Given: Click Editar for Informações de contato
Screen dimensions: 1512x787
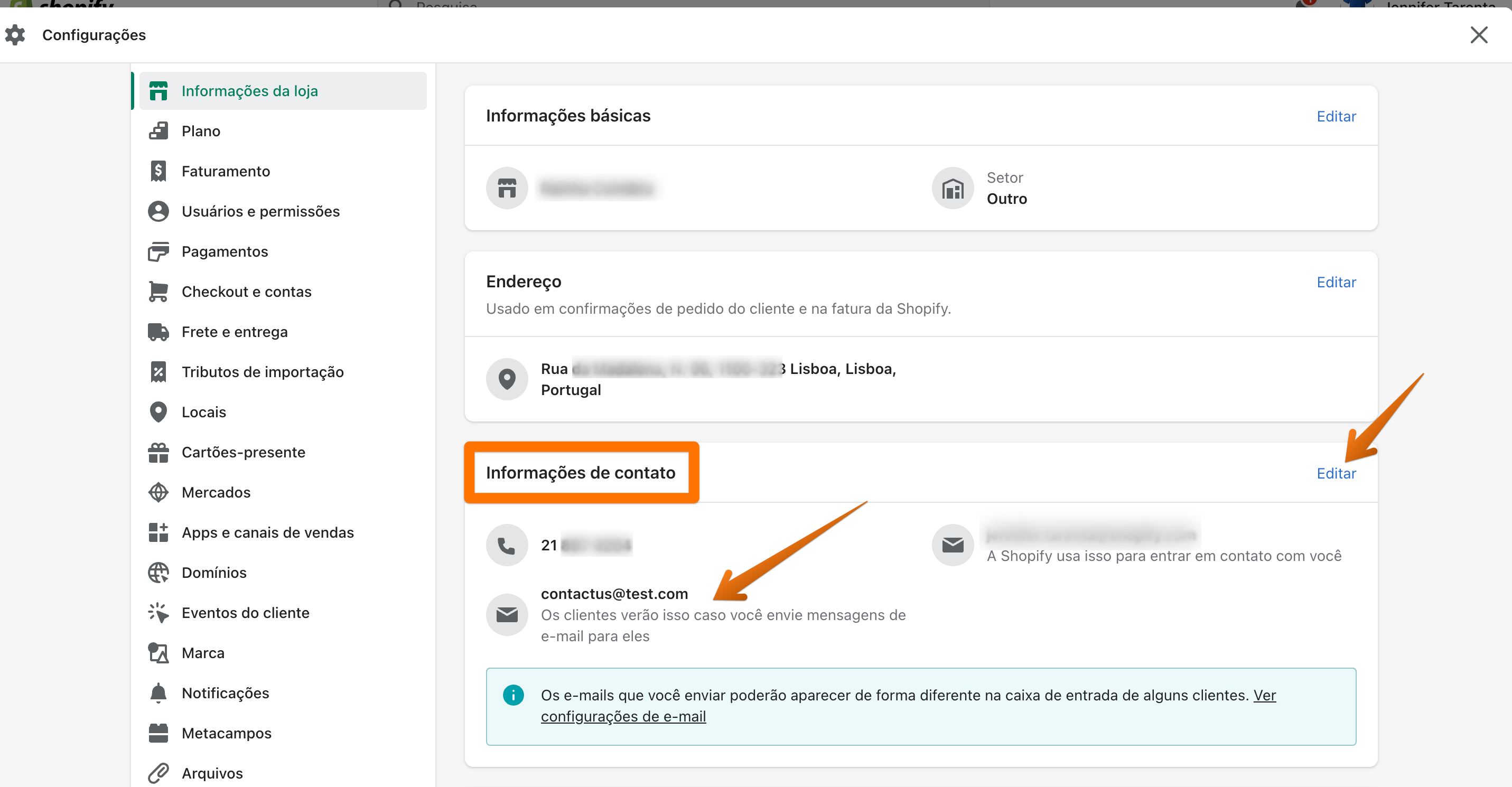Looking at the screenshot, I should pos(1336,473).
